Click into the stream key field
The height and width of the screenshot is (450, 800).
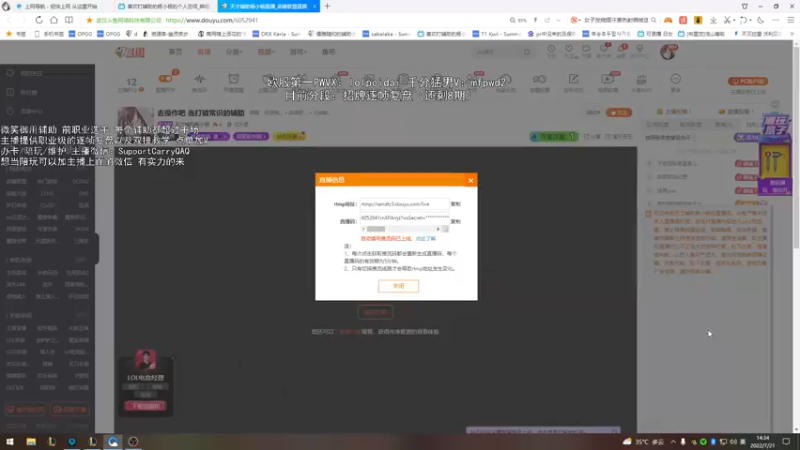click(x=405, y=218)
